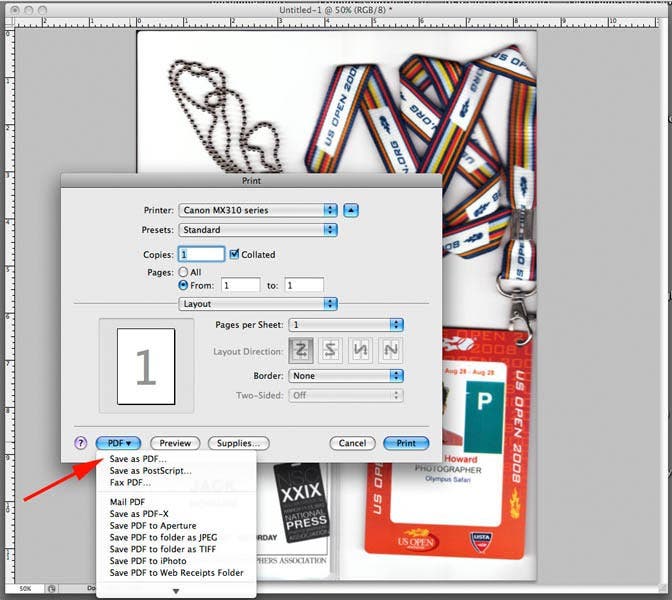Open the Border dropdown set to None

pos(345,376)
